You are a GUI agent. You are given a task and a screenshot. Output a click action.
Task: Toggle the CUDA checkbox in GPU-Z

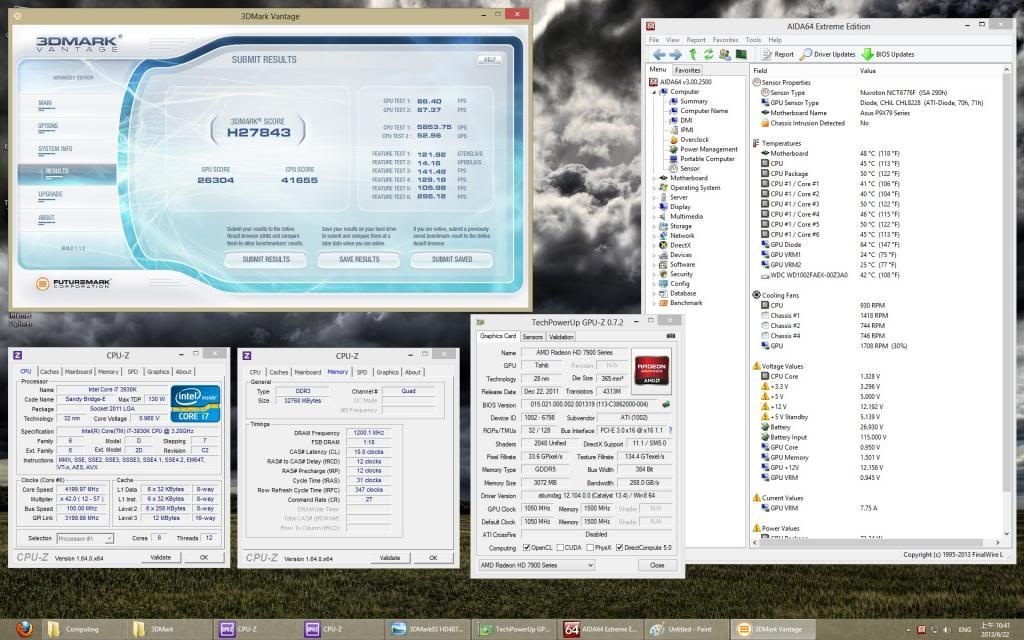tap(560, 548)
